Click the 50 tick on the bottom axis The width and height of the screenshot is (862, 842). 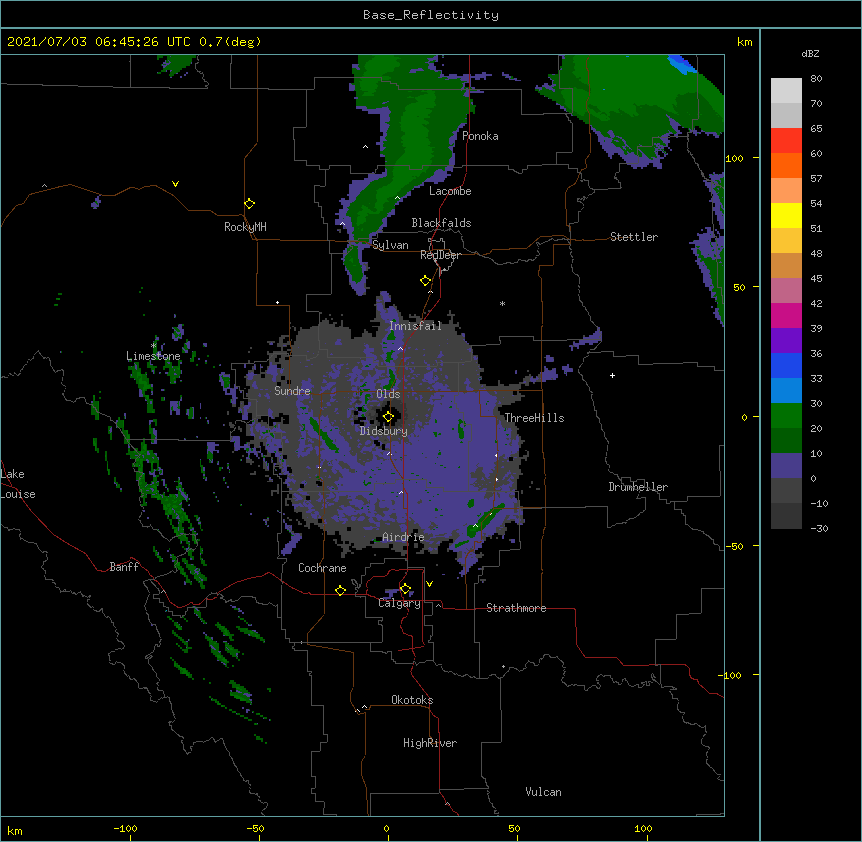[515, 828]
